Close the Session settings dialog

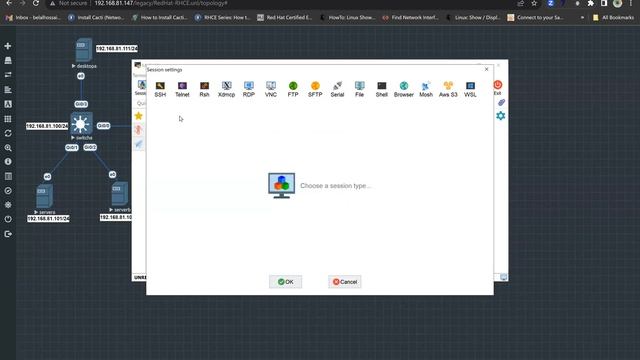point(486,69)
